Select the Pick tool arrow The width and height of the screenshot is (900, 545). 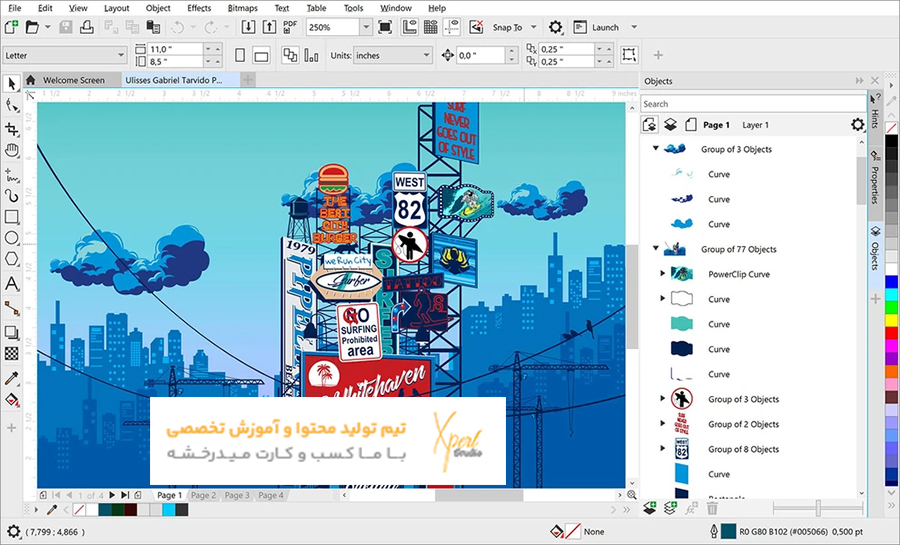pyautogui.click(x=11, y=84)
